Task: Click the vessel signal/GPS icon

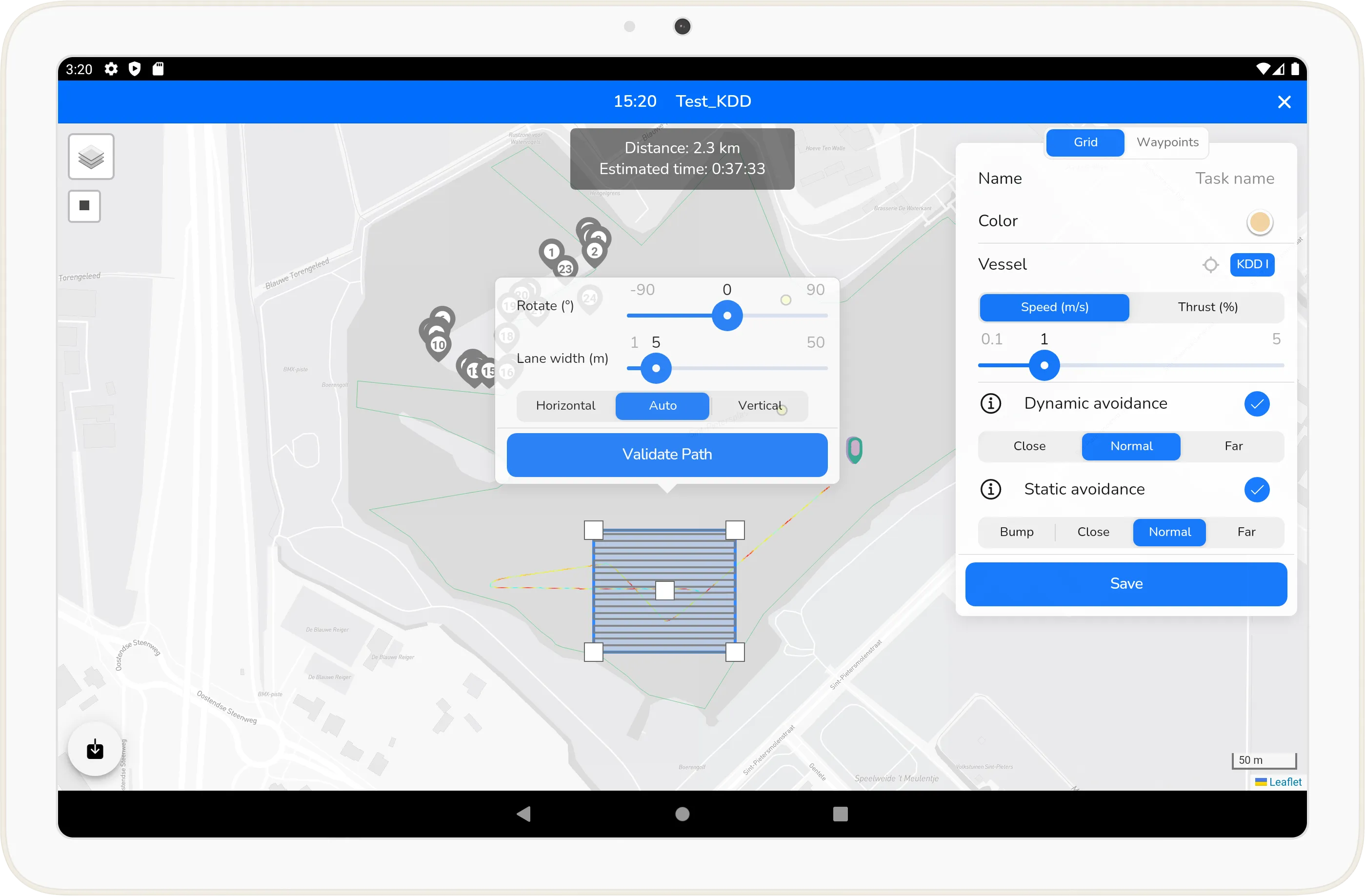Action: coord(1211,264)
